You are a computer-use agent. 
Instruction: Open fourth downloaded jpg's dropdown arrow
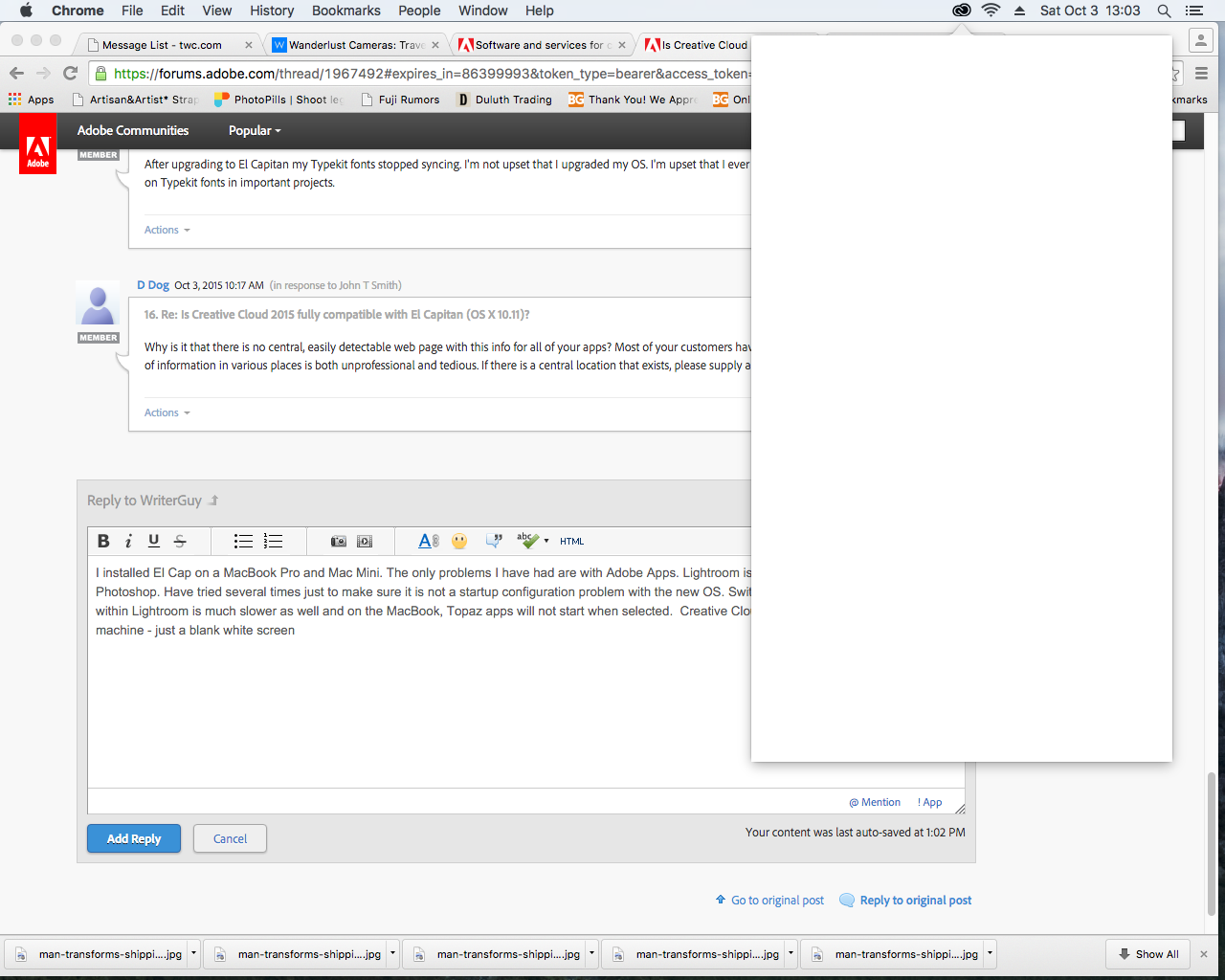tap(791, 953)
